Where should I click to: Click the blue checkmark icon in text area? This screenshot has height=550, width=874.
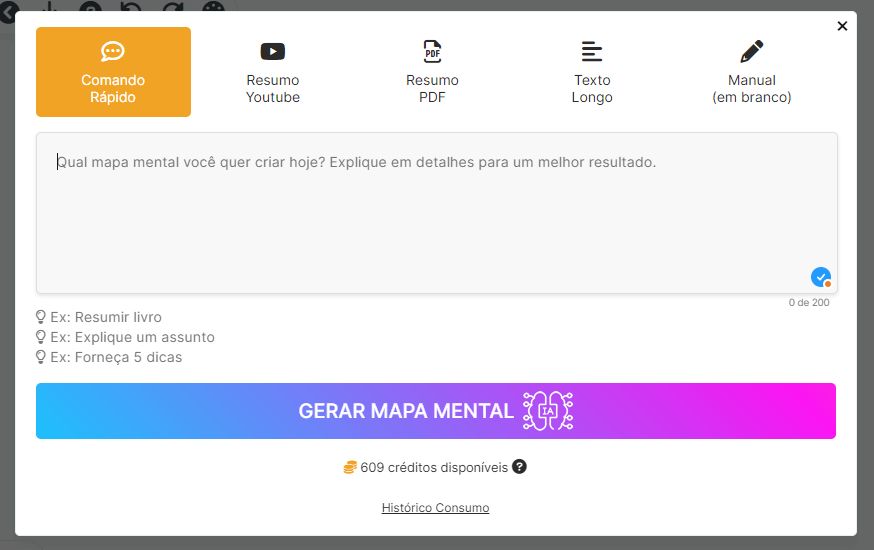pyautogui.click(x=820, y=277)
